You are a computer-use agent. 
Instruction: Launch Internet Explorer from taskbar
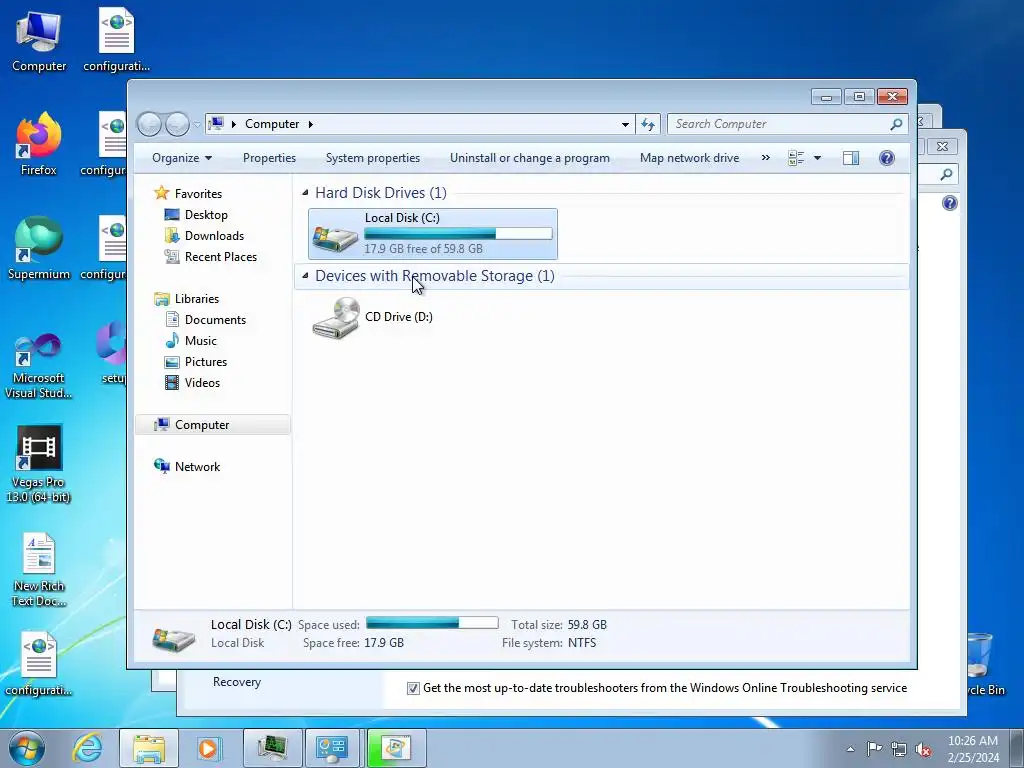pyautogui.click(x=88, y=748)
